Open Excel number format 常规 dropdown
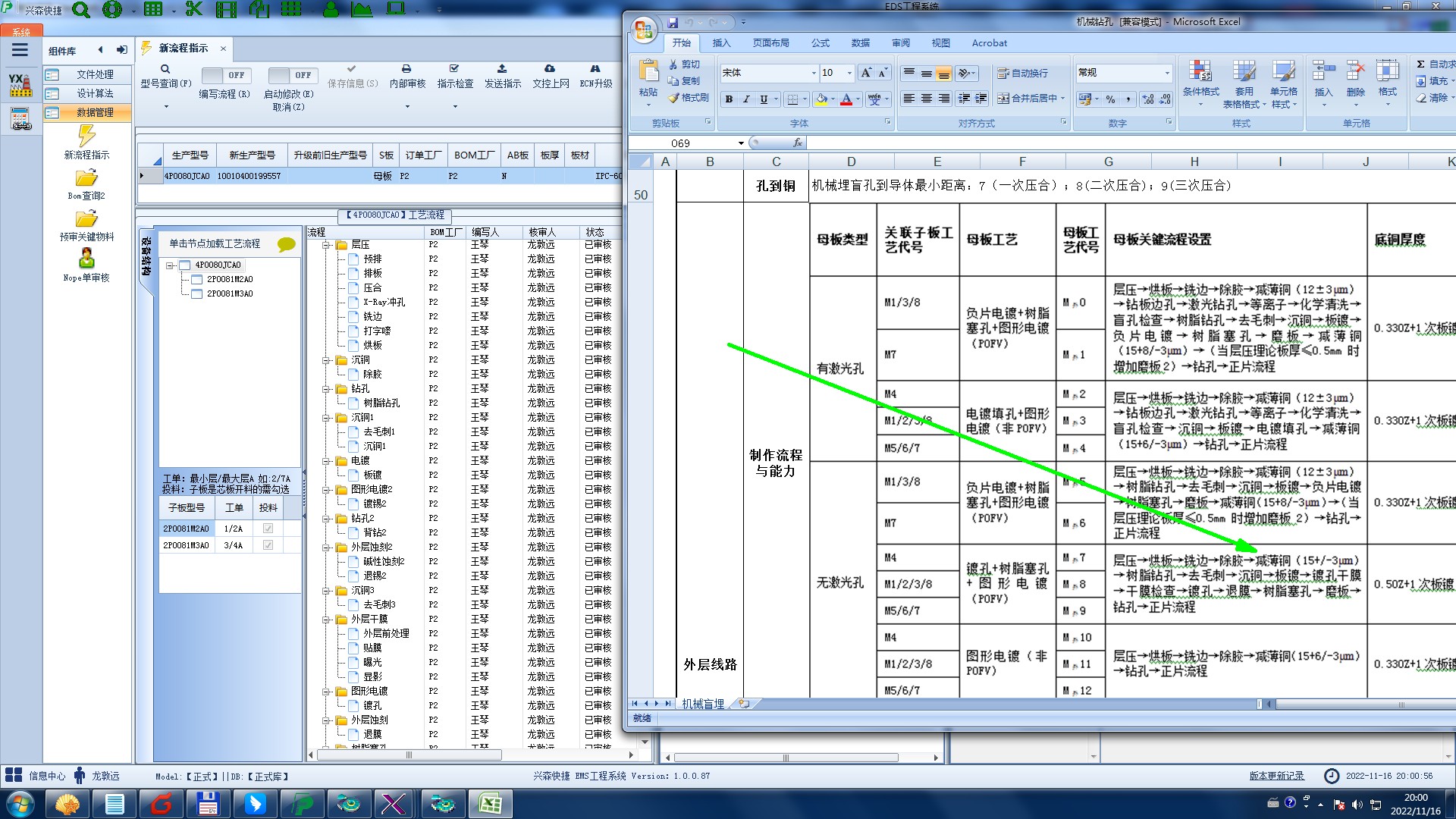This screenshot has height=819, width=1456. (x=1167, y=73)
